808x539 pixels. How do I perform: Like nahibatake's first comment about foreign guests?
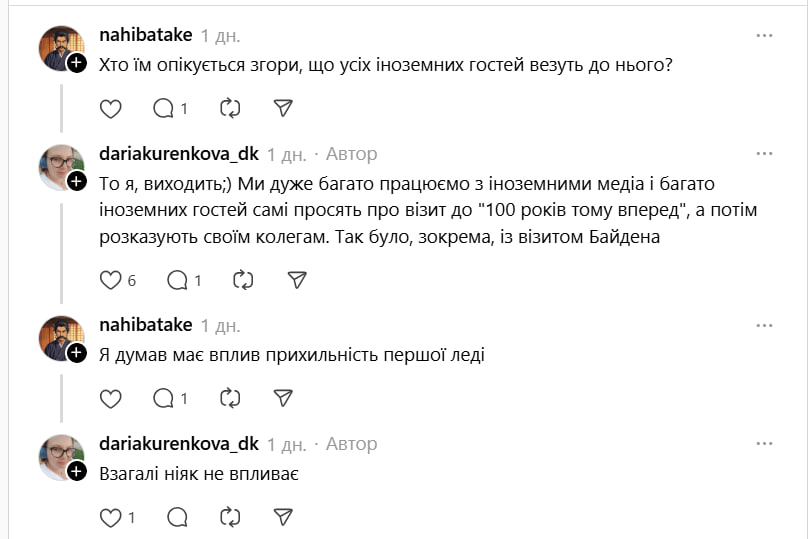pos(111,108)
